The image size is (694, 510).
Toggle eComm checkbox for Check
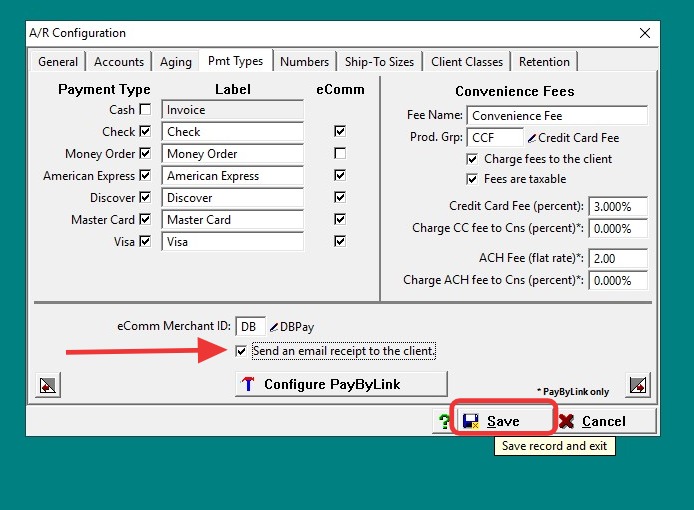(340, 131)
